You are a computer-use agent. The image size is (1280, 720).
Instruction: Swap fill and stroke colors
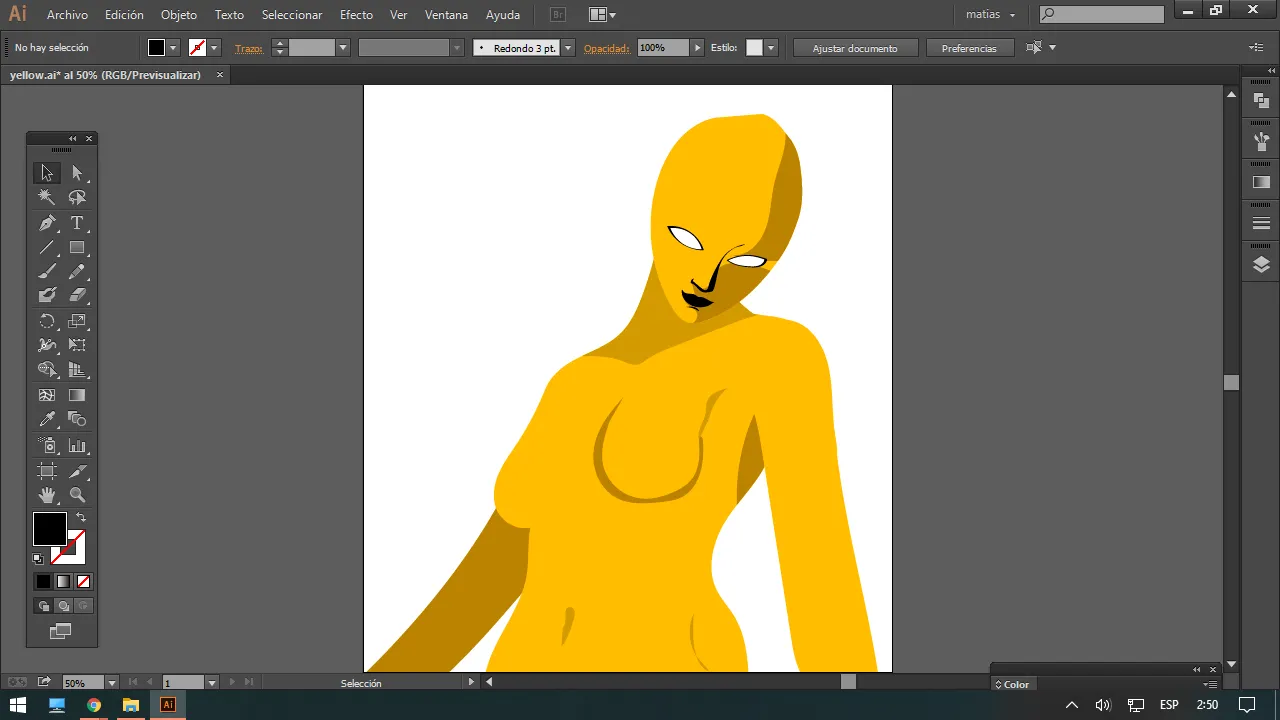tap(81, 517)
